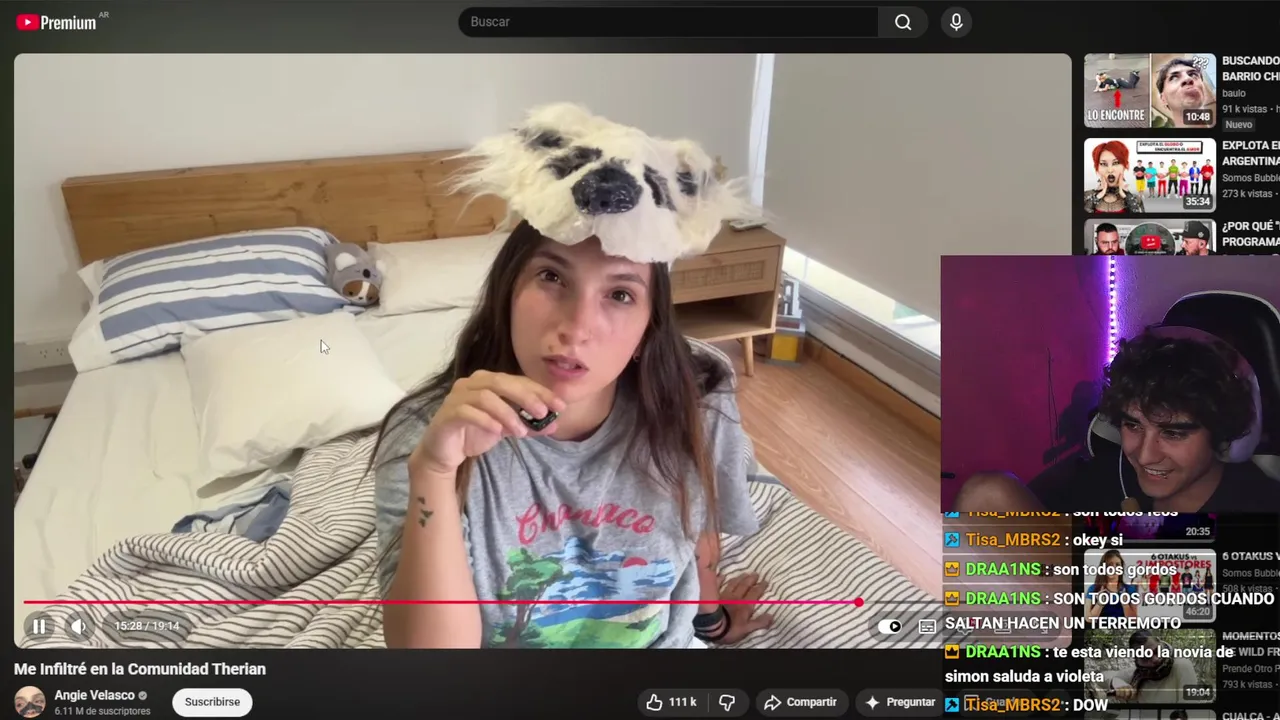This screenshot has width=1280, height=720.
Task: Open the 19:04 MOMENTOS video thumbnail
Action: pyautogui.click(x=1150, y=666)
